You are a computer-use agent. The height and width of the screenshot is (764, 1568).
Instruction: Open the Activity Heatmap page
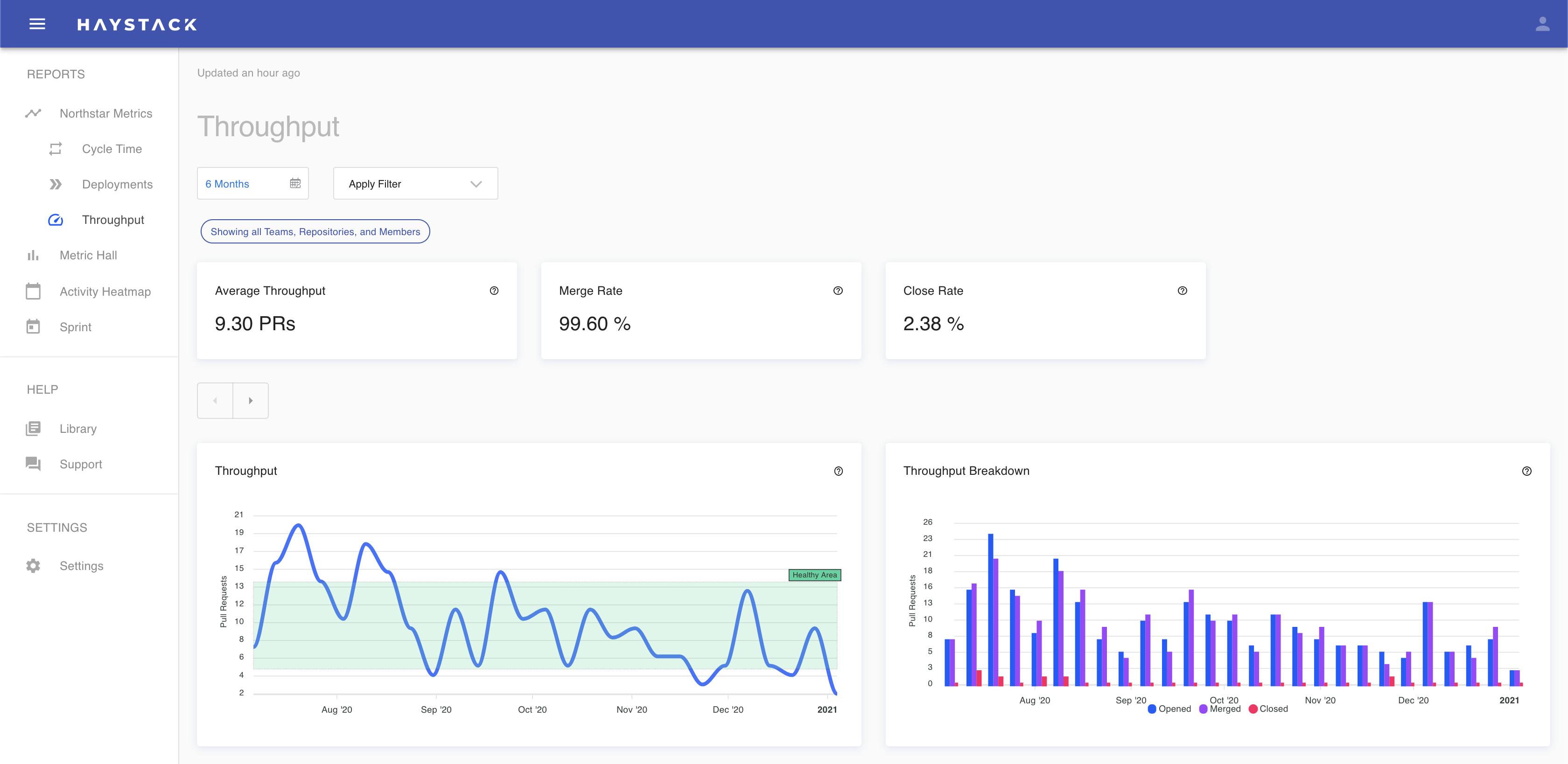(105, 292)
